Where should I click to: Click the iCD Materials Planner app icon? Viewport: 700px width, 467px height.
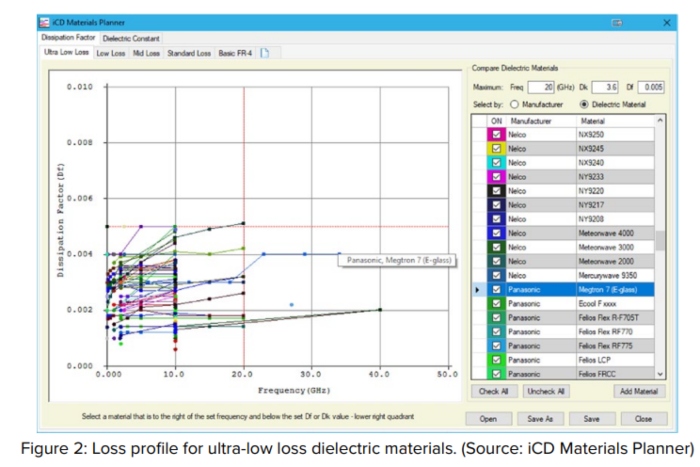tap(44, 22)
